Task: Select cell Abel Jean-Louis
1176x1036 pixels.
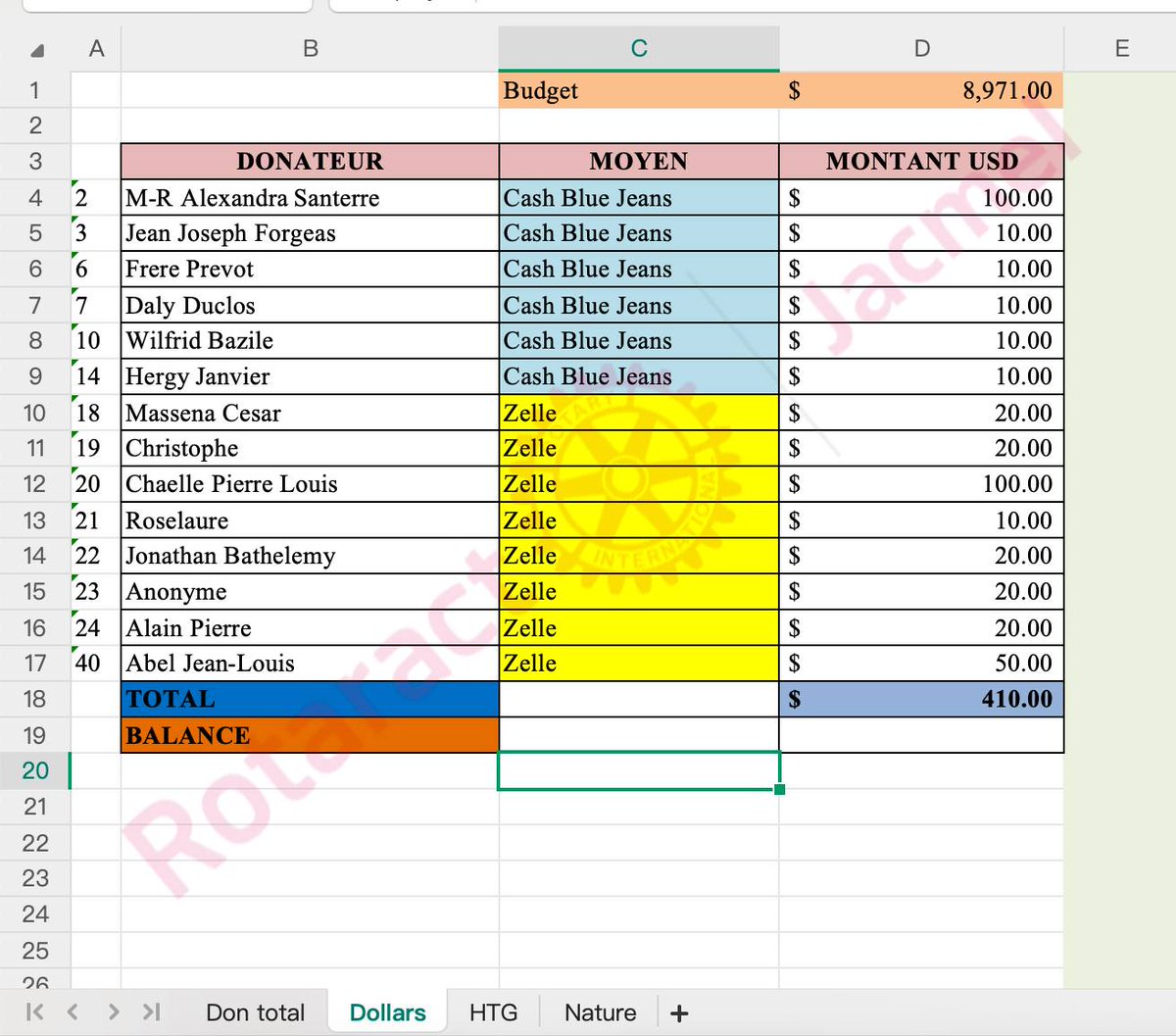Action: click(310, 663)
